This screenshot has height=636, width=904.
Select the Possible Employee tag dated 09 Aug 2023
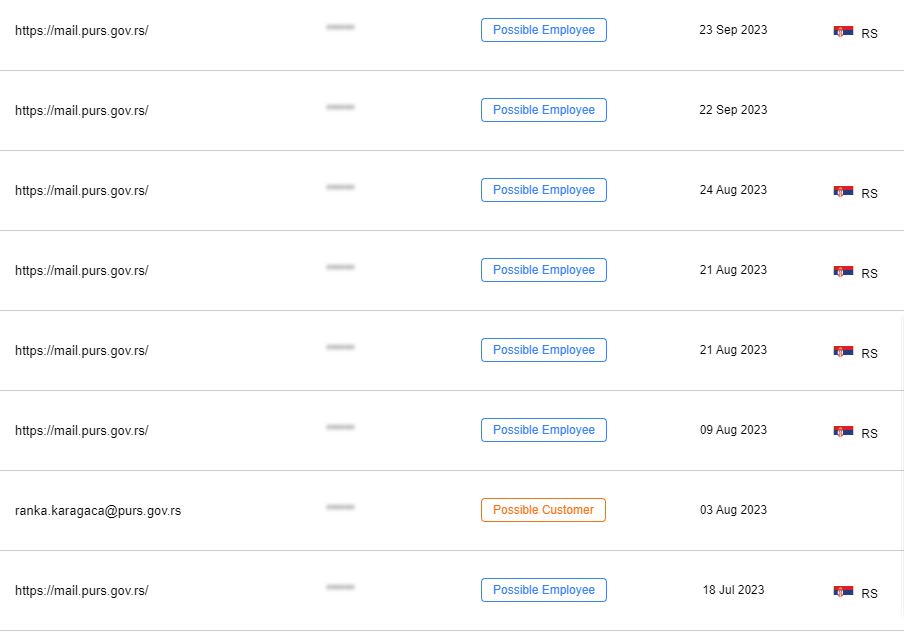coord(544,430)
